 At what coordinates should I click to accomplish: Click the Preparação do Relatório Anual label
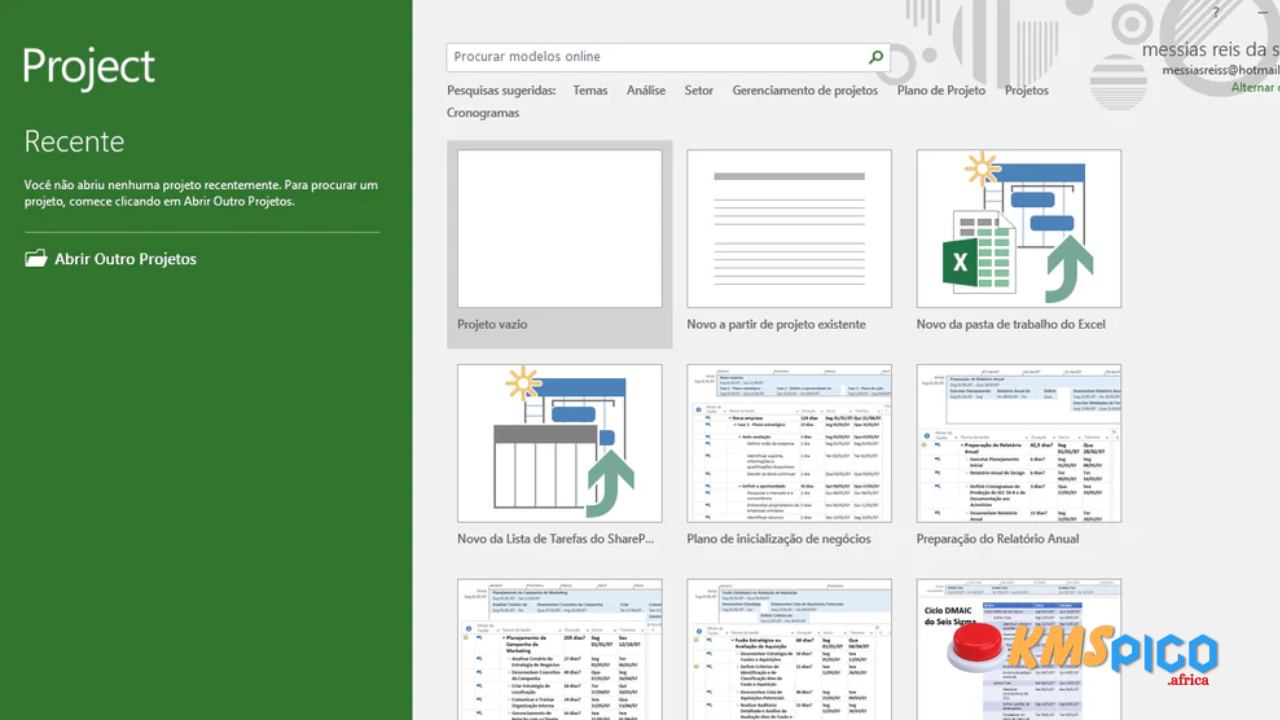998,539
